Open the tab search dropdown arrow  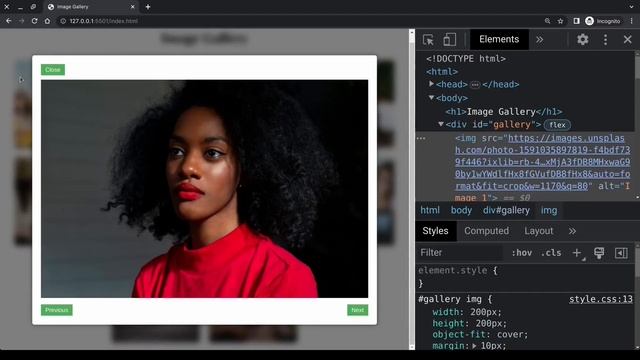tap(631, 7)
